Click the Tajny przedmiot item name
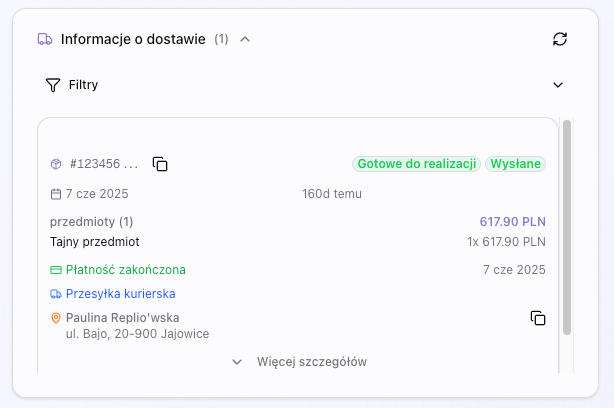This screenshot has width=614, height=408. pyautogui.click(x=94, y=242)
